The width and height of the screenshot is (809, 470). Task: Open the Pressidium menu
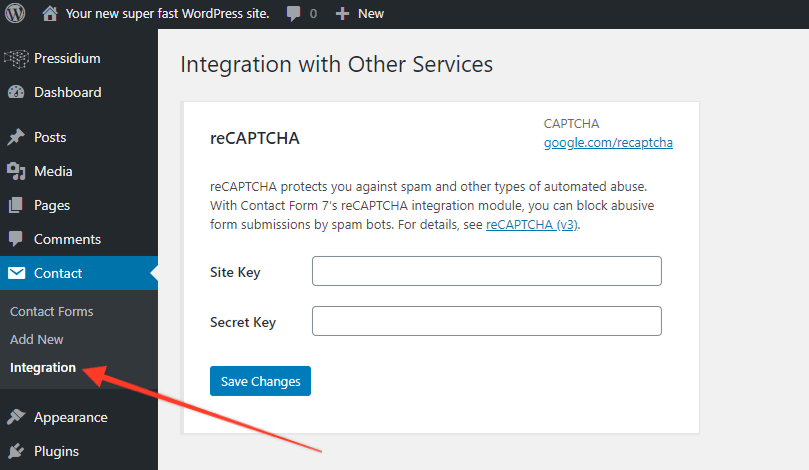pyautogui.click(x=67, y=58)
